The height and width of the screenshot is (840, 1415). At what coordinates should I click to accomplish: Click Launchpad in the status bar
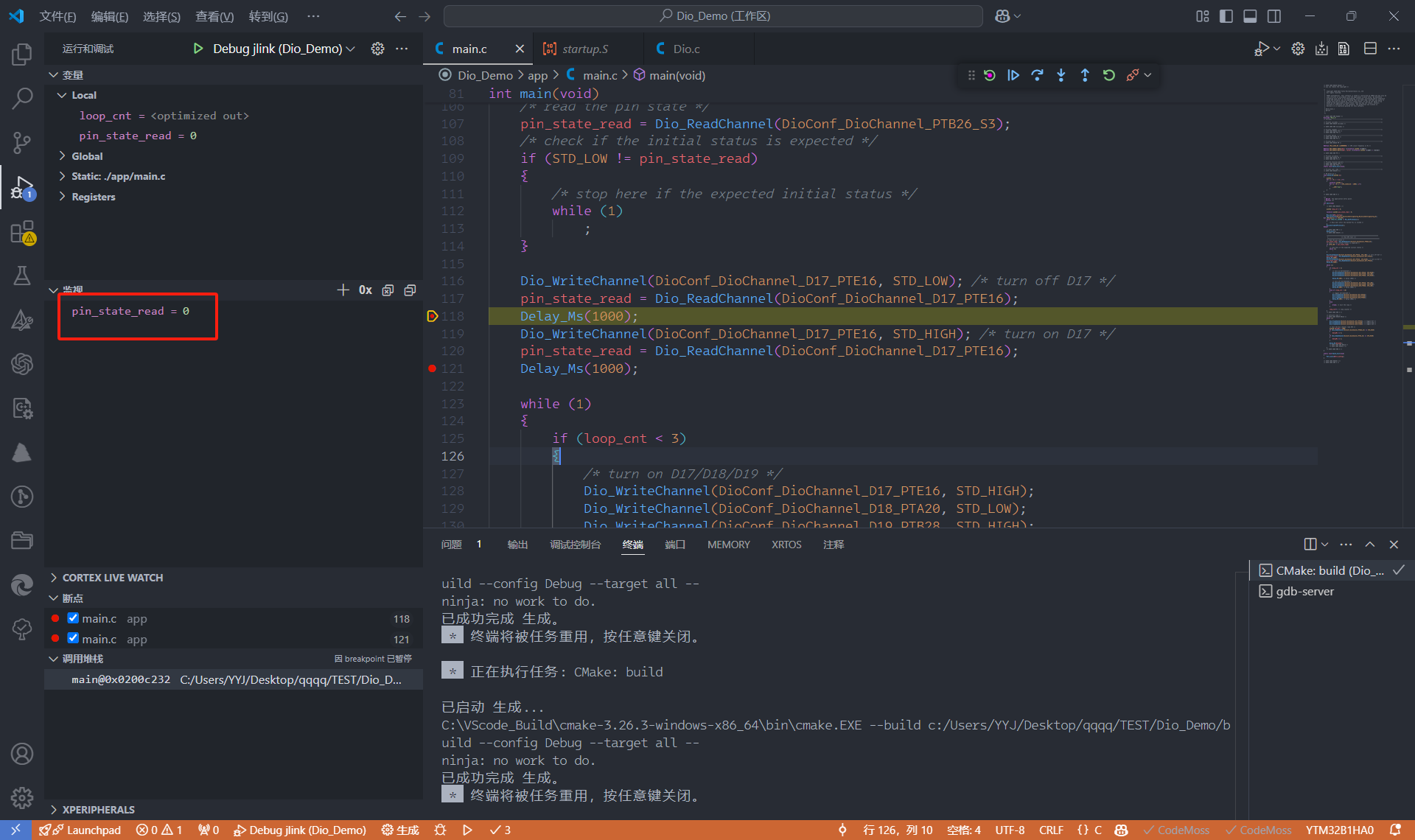[80, 830]
